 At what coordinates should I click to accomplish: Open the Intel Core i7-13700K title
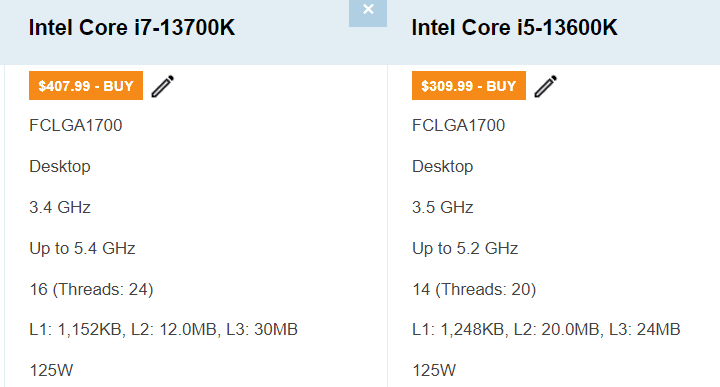132,28
